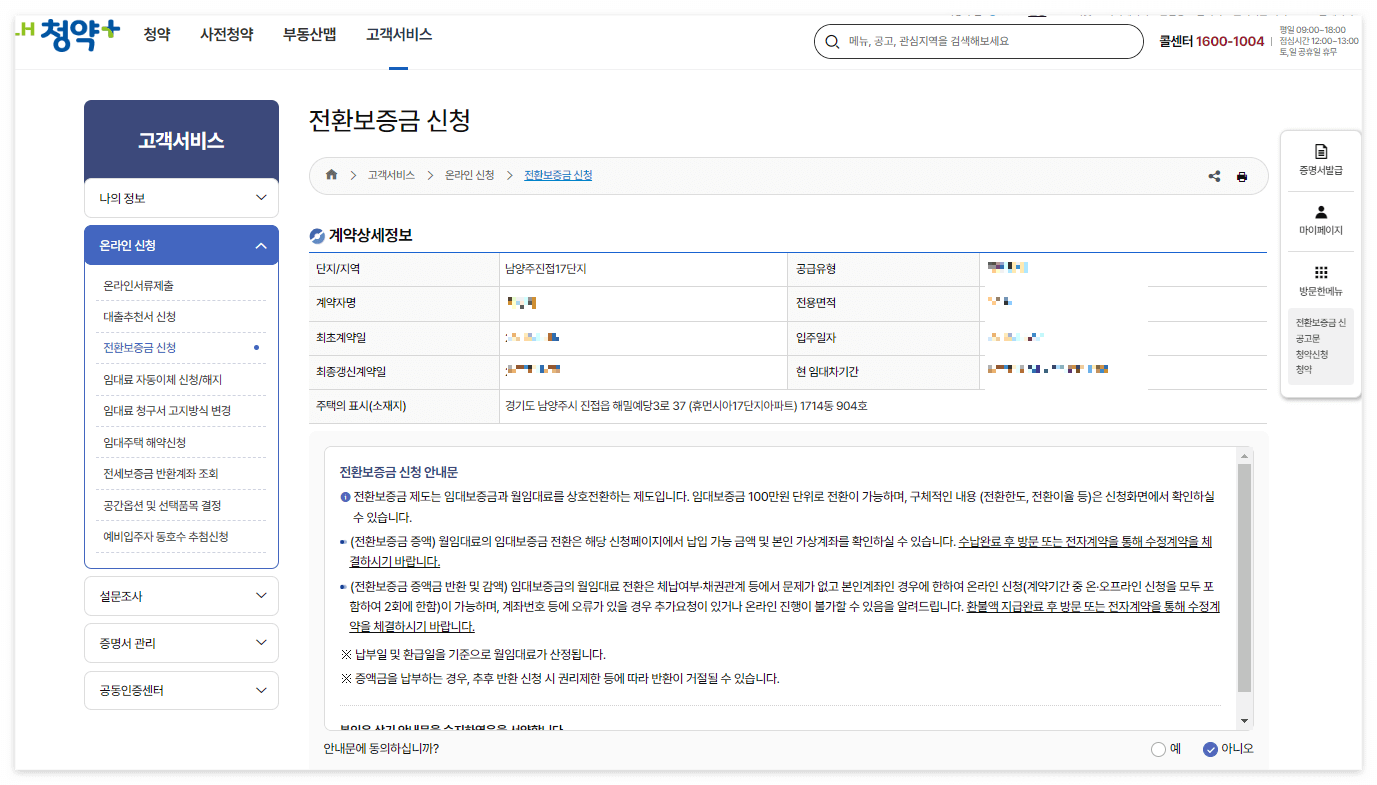The width and height of the screenshot is (1377, 785).
Task: Click the search magnifier icon
Action: (x=832, y=42)
